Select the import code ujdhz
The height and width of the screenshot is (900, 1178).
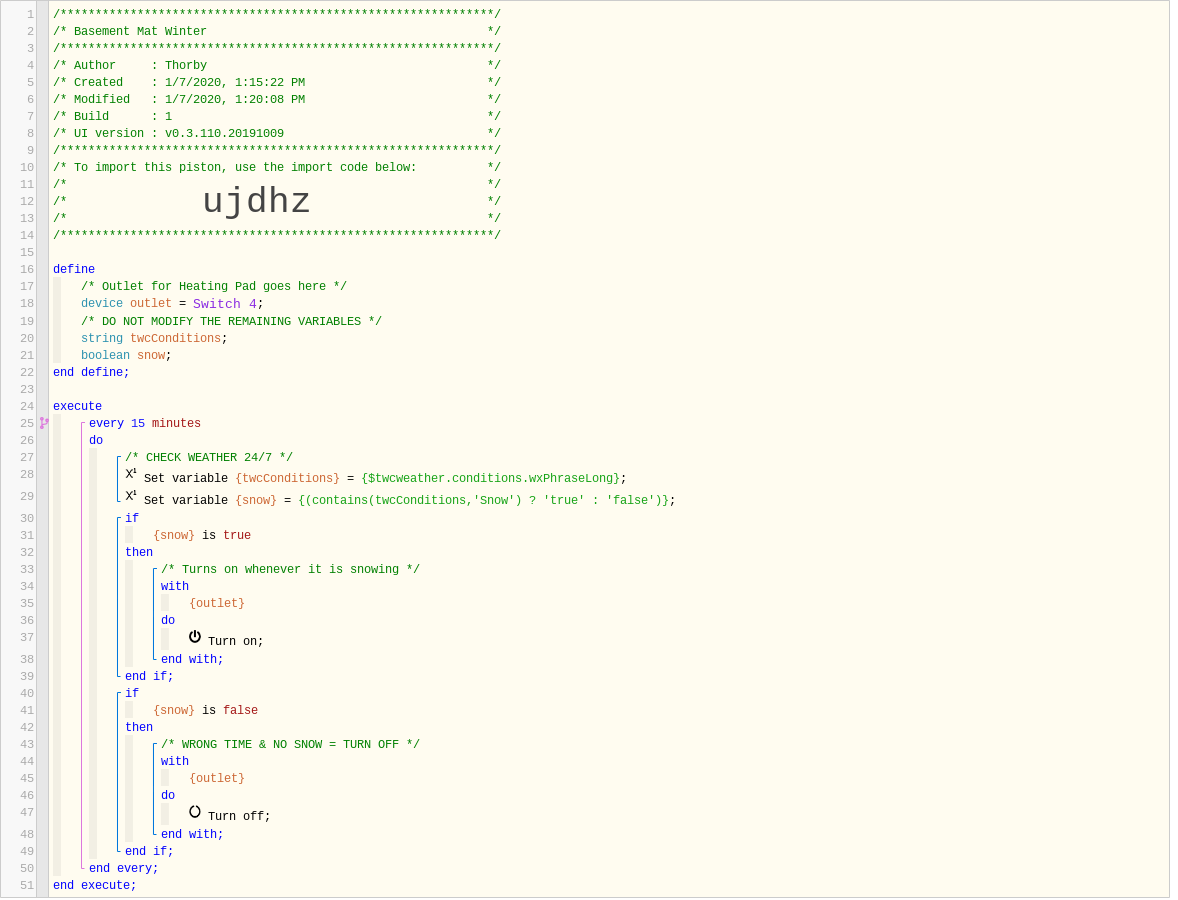point(256,202)
